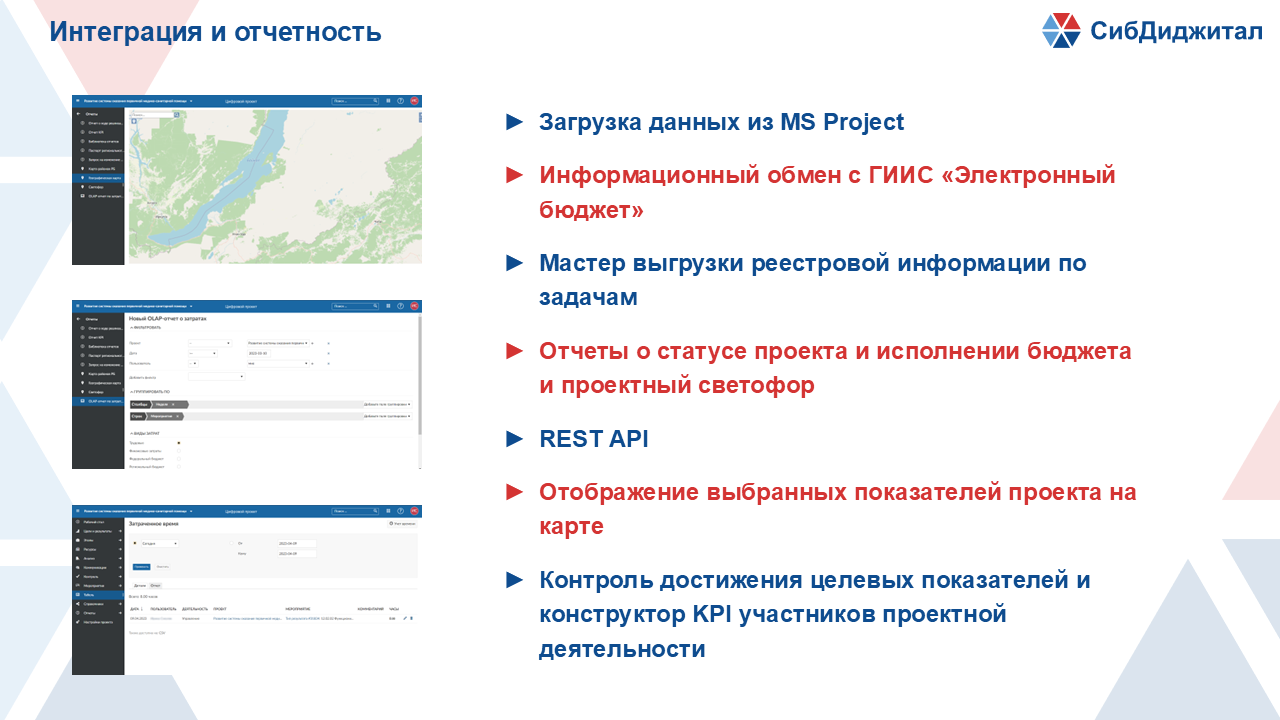The image size is (1280, 720).
Task: Switch to the Детали tab in the timesheet screenshot
Action: (x=140, y=586)
